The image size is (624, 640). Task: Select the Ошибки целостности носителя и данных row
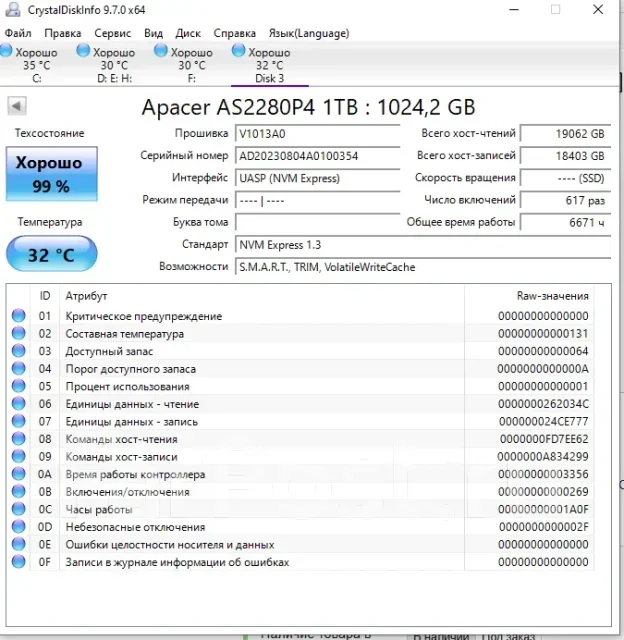coord(302,544)
